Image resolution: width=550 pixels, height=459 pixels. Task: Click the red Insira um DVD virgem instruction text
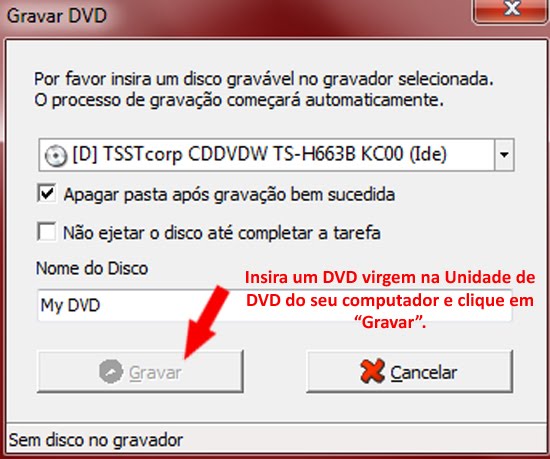(390, 300)
